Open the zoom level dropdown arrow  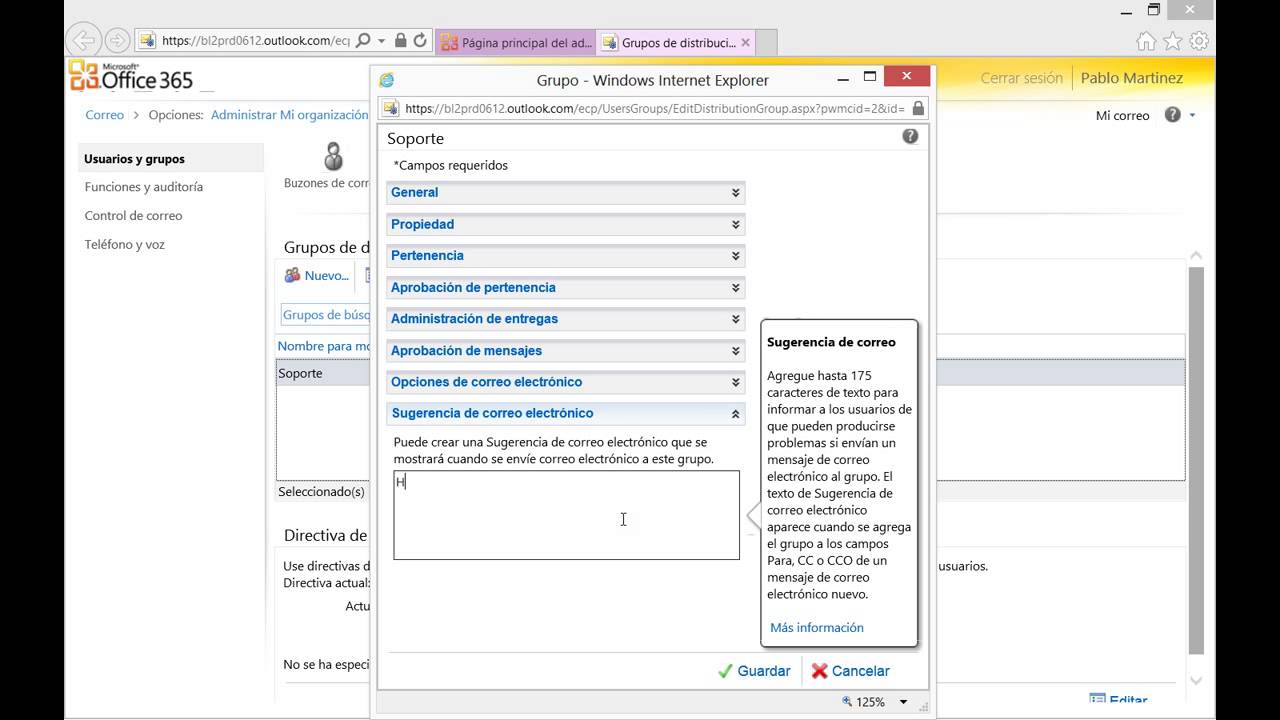pyautogui.click(x=904, y=702)
